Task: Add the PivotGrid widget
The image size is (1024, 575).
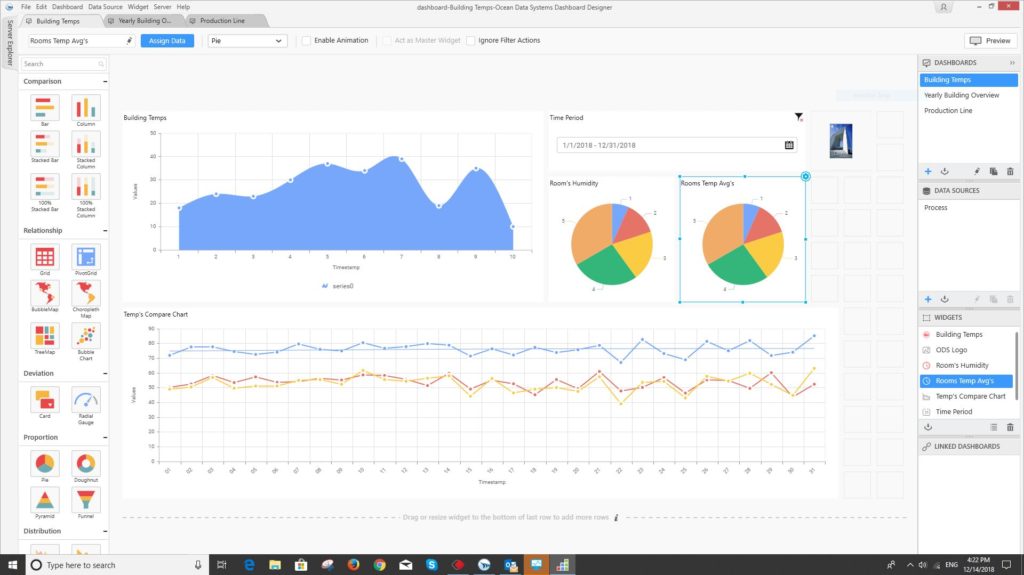Action: [x=86, y=257]
